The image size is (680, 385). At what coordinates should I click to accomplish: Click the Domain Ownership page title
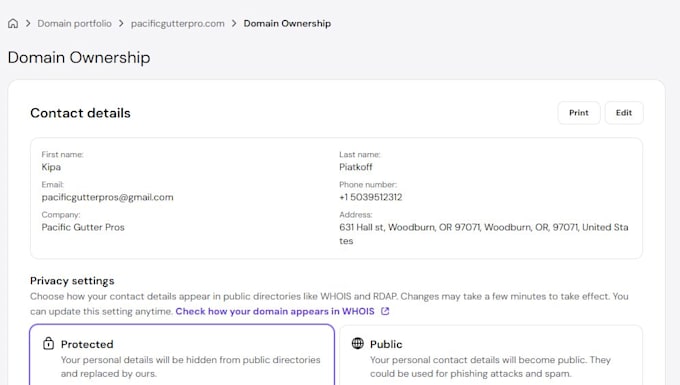(79, 57)
